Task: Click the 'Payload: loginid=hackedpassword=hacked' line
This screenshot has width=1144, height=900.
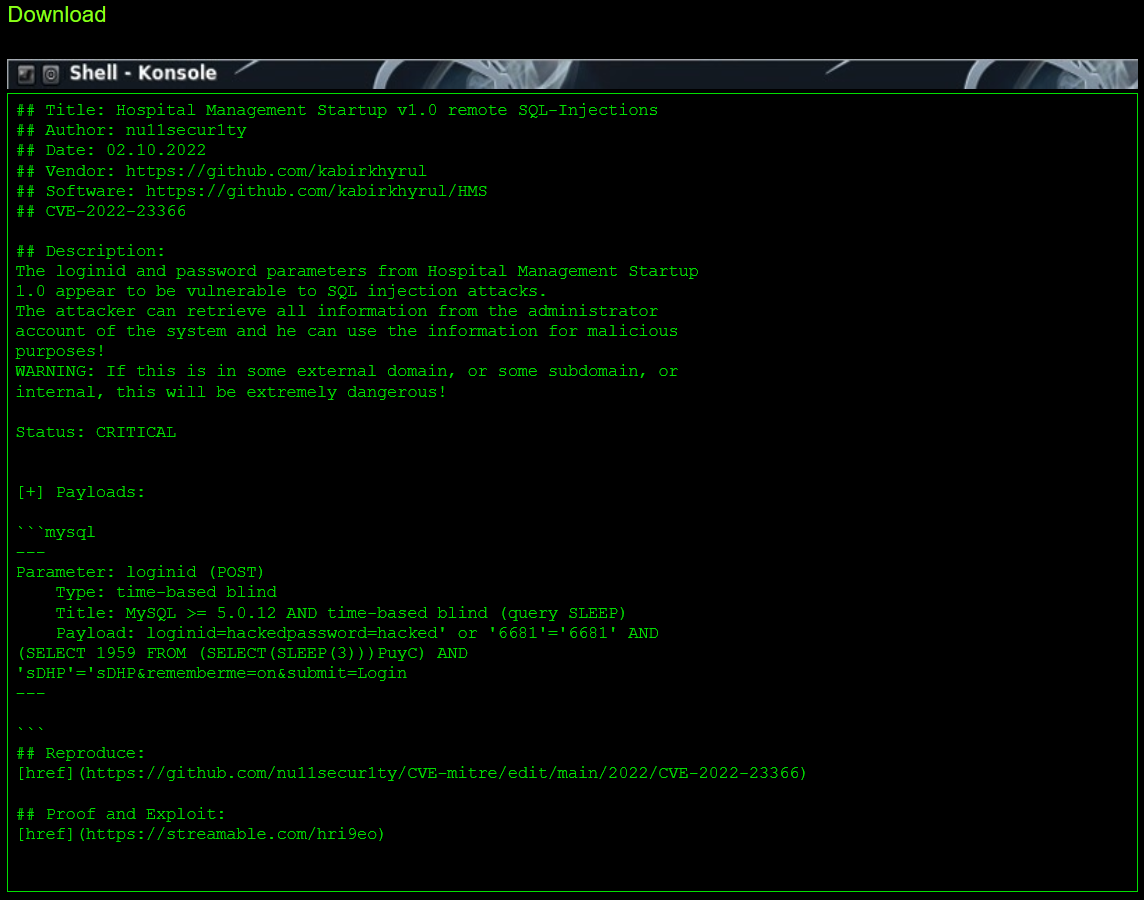Action: point(358,633)
